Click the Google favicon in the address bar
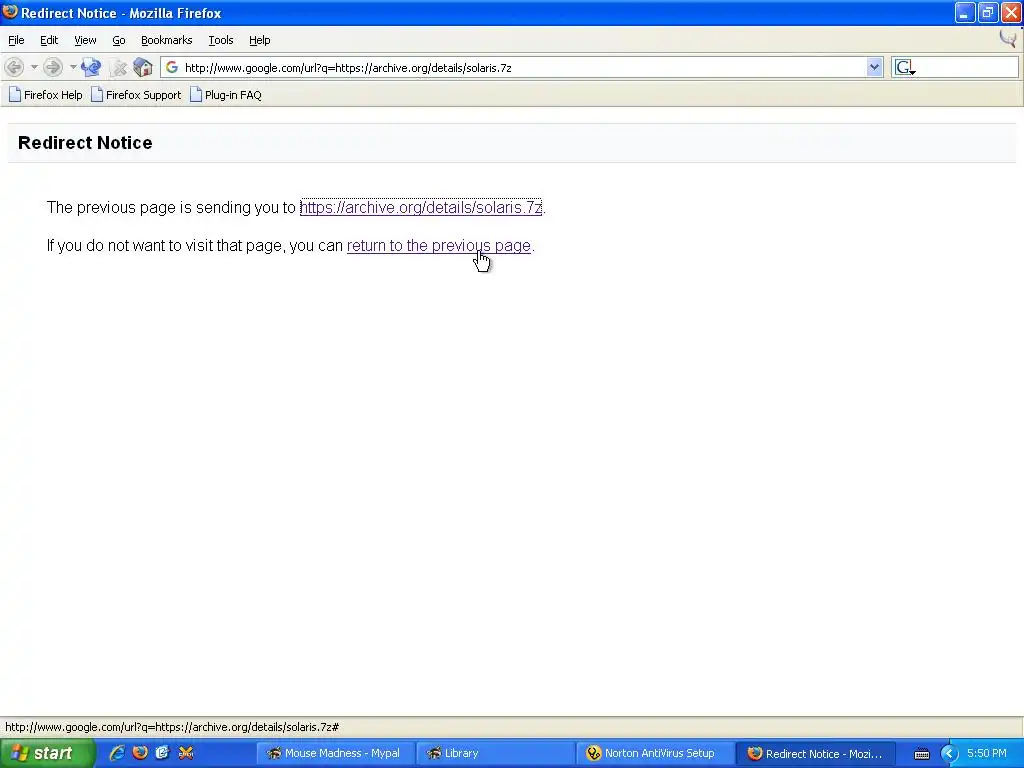This screenshot has height=768, width=1024. tap(172, 67)
